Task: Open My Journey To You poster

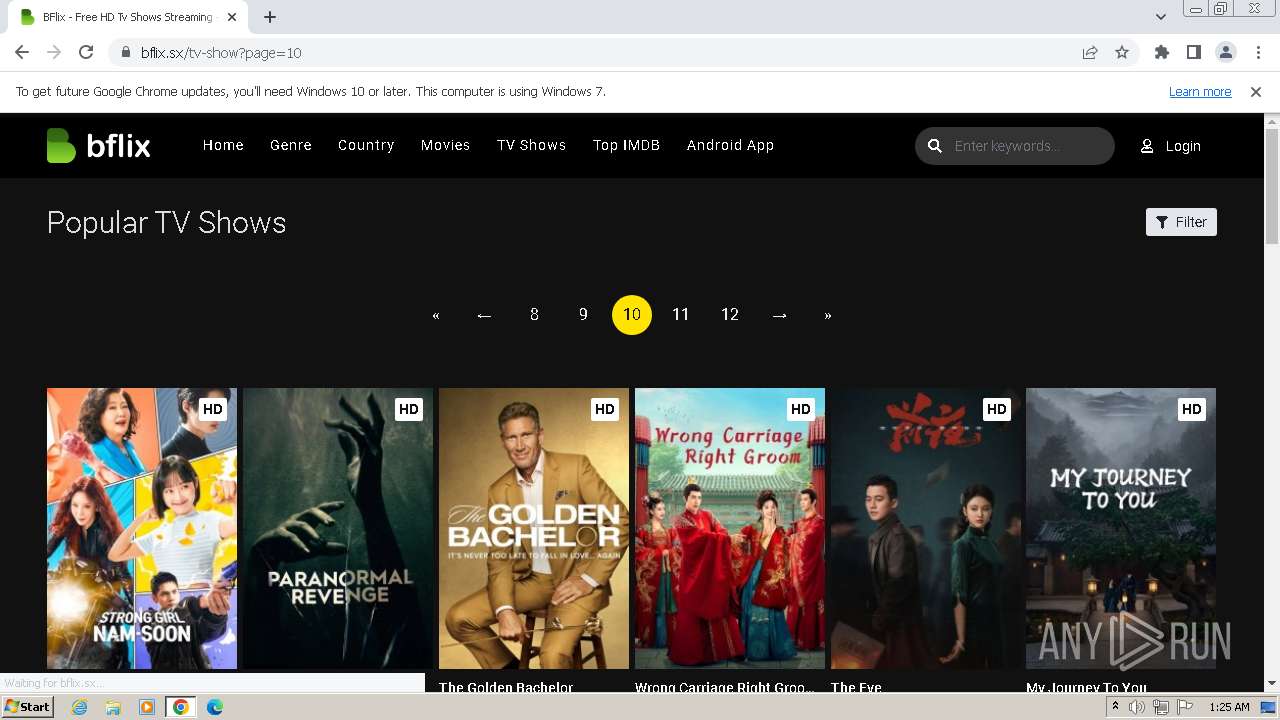Action: pyautogui.click(x=1121, y=528)
